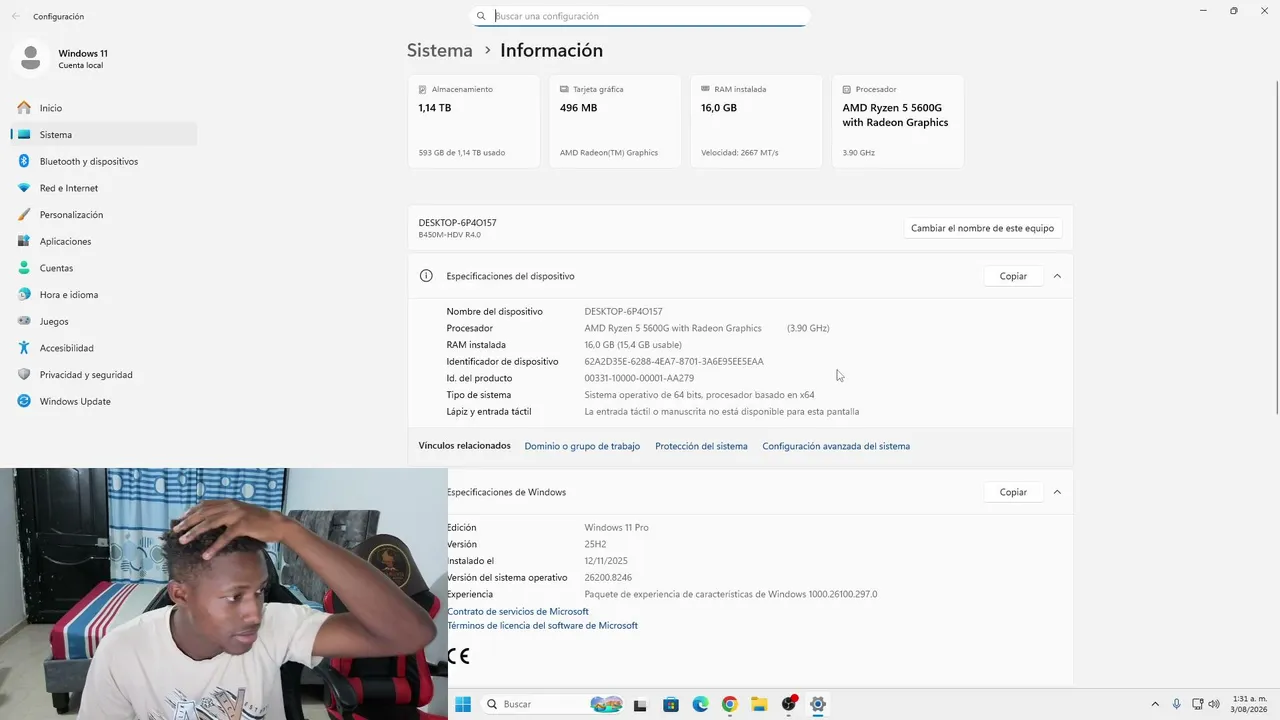Viewport: 1280px width, 720px height.
Task: Select Sistema in the sidebar
Action: 104,134
